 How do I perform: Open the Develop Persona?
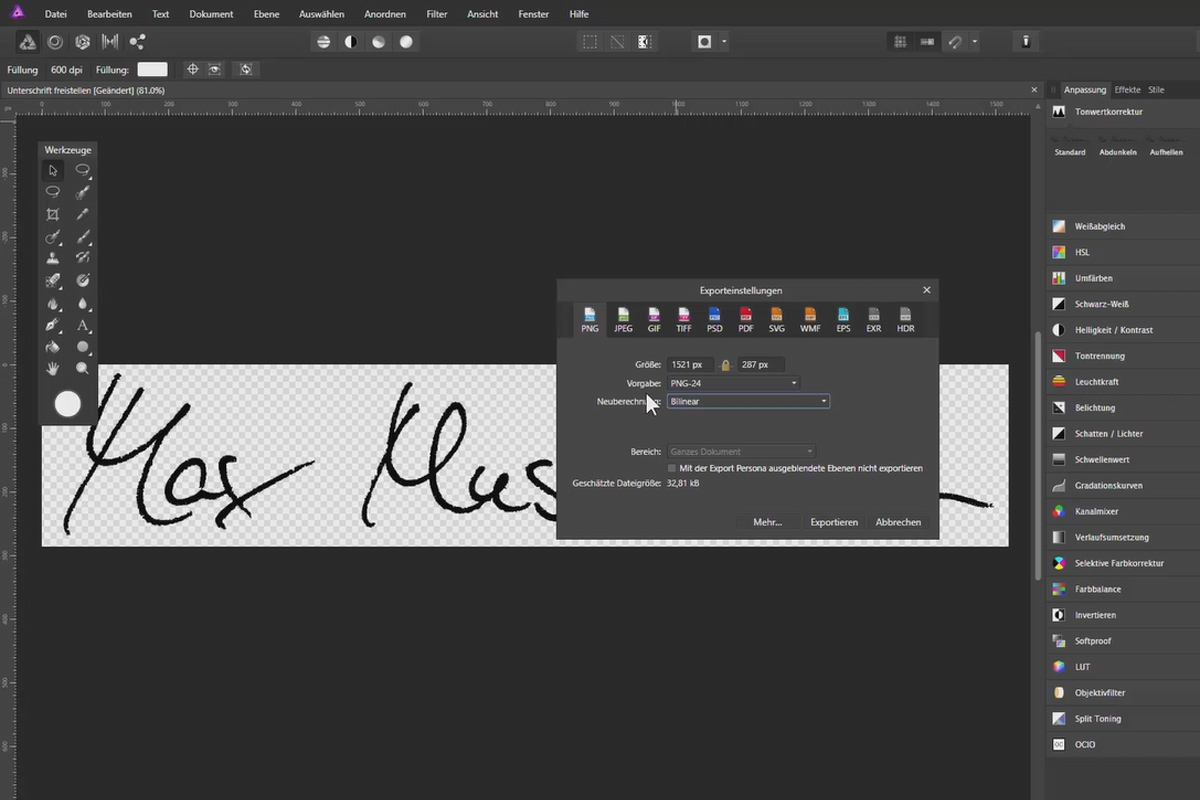point(83,42)
